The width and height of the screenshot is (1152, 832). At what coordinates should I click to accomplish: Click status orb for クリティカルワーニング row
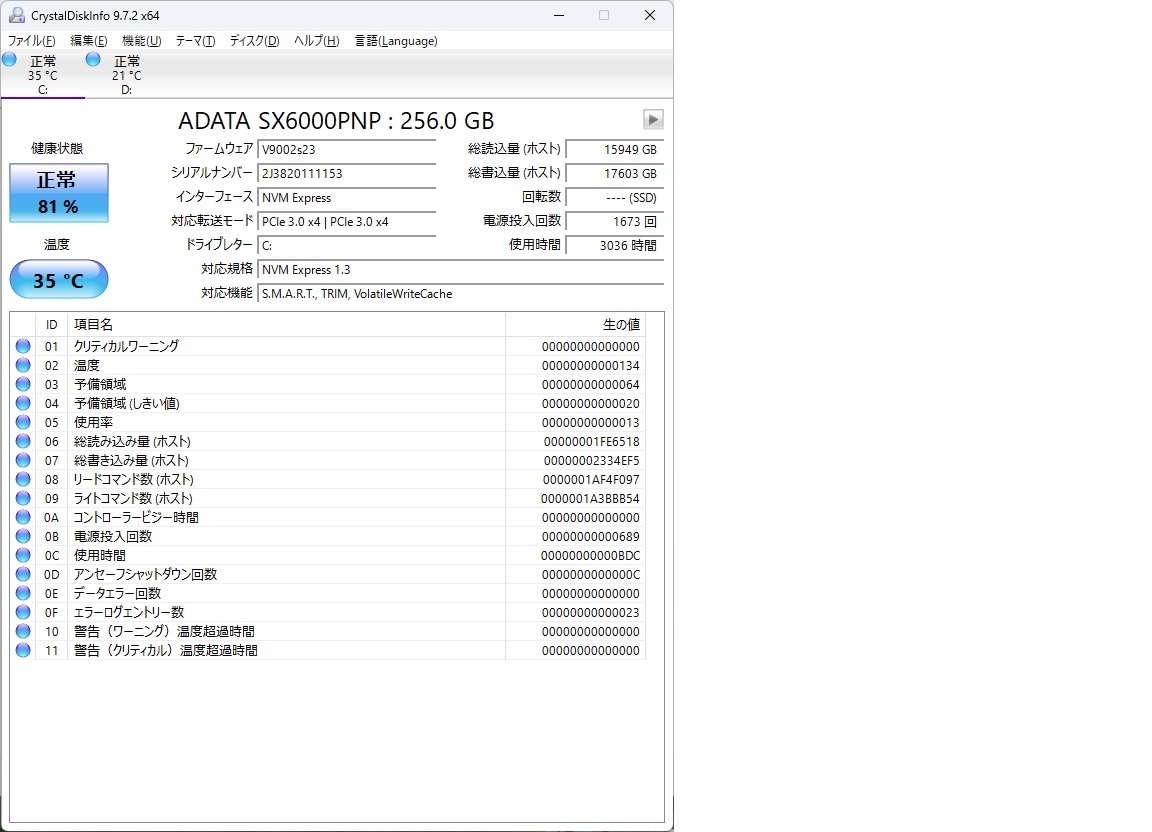coord(23,346)
